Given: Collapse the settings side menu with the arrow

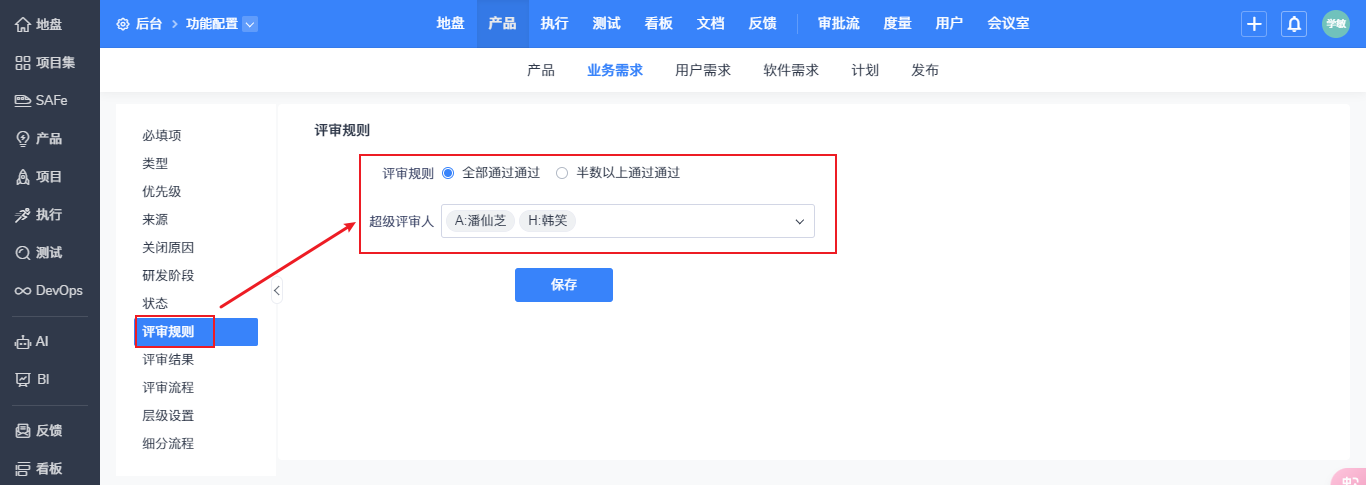Looking at the screenshot, I should tap(277, 291).
